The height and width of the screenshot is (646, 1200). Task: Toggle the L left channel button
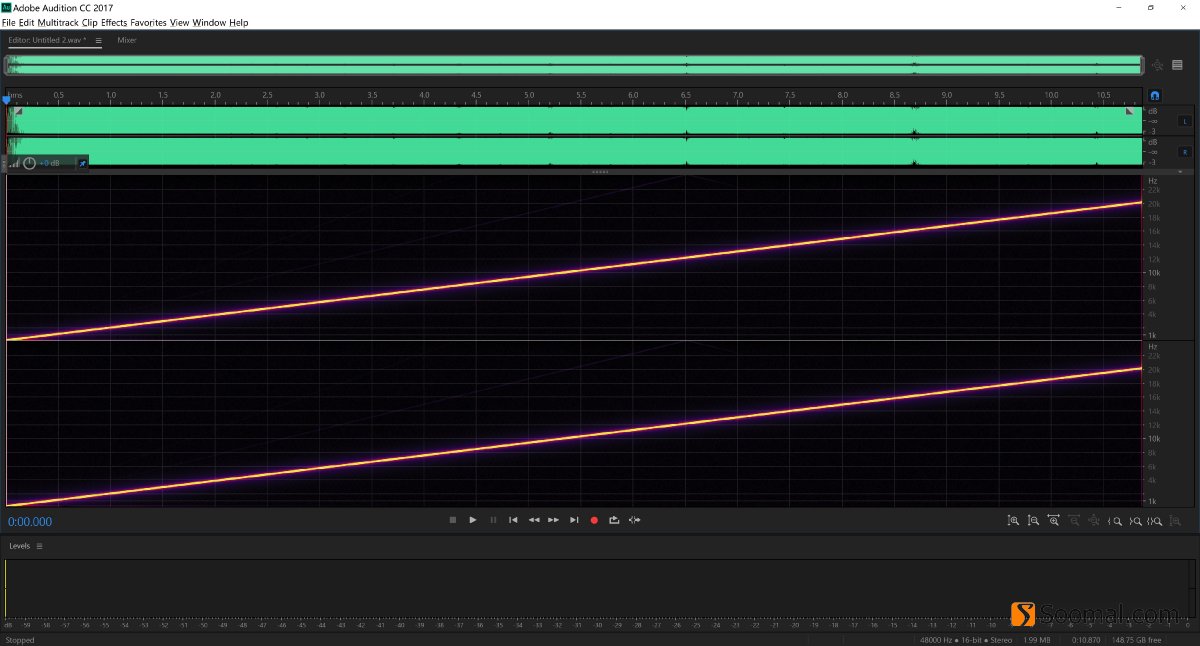1186,121
